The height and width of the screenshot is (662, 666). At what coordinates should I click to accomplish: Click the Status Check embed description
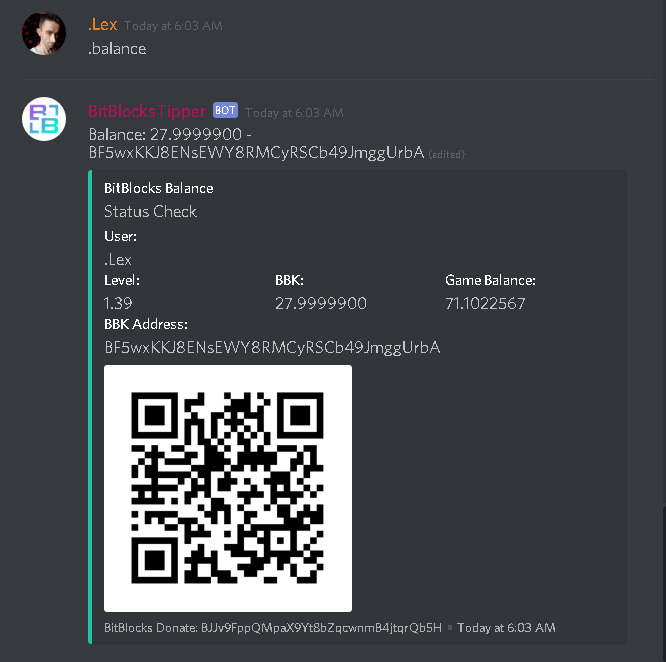[x=150, y=211]
